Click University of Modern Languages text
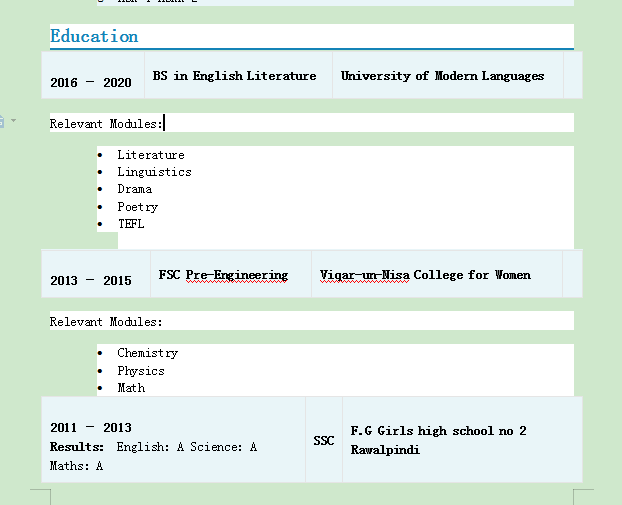Image resolution: width=622 pixels, height=505 pixels. coord(442,76)
